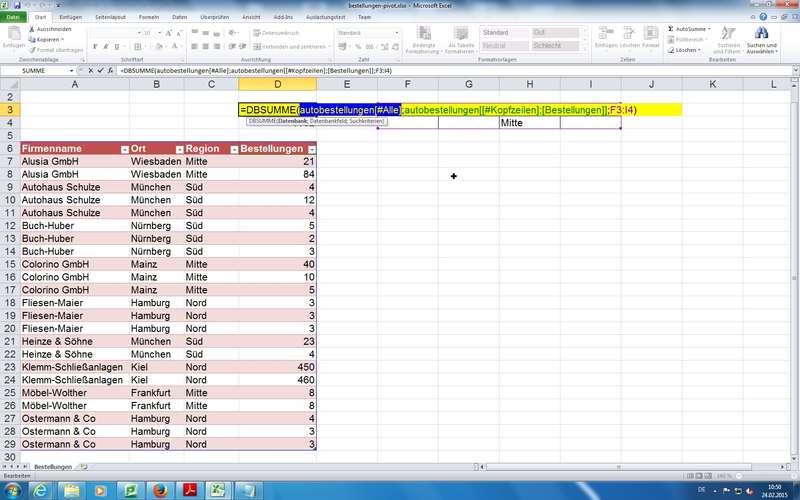Open the Datei menu
This screenshot has width=800, height=500.
14,17
